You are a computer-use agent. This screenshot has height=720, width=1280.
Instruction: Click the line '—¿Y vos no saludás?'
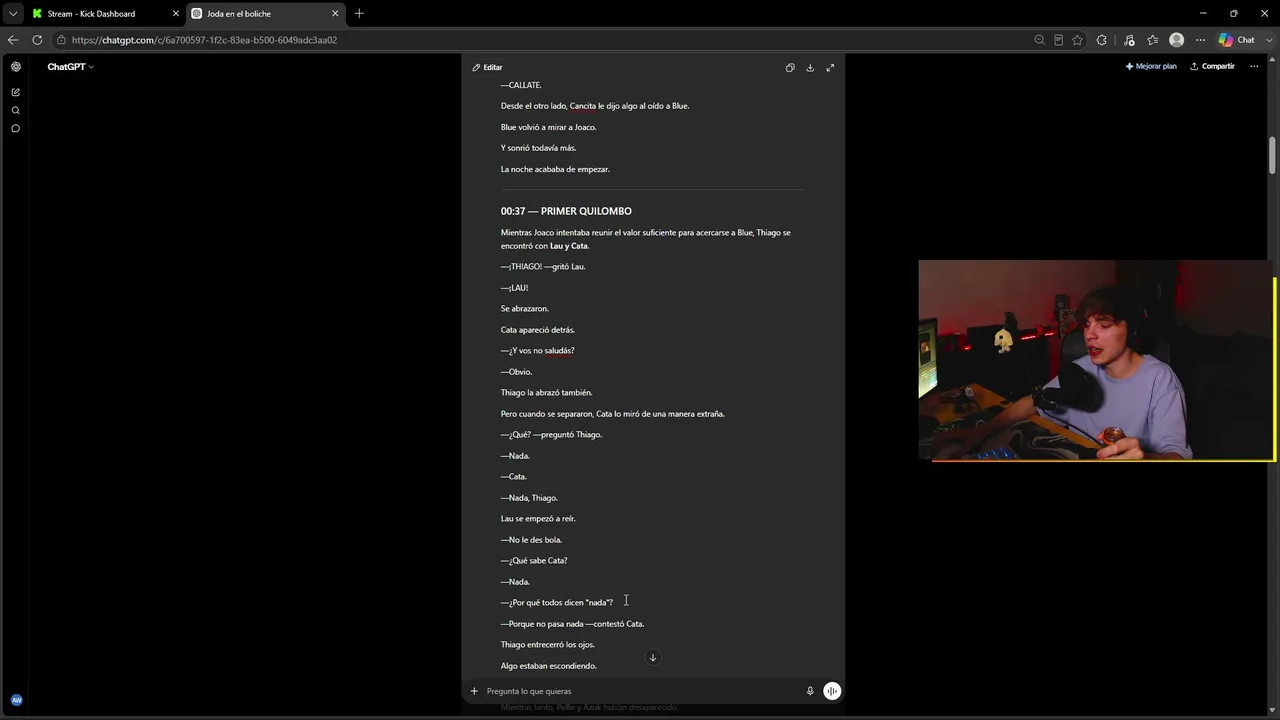tap(537, 351)
